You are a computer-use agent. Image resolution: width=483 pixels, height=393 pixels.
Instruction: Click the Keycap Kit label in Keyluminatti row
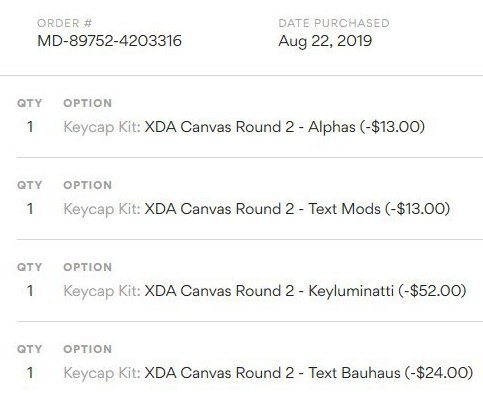click(102, 292)
